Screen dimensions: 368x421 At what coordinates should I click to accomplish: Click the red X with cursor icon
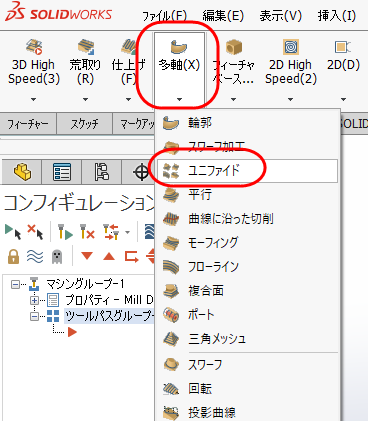tap(35, 232)
